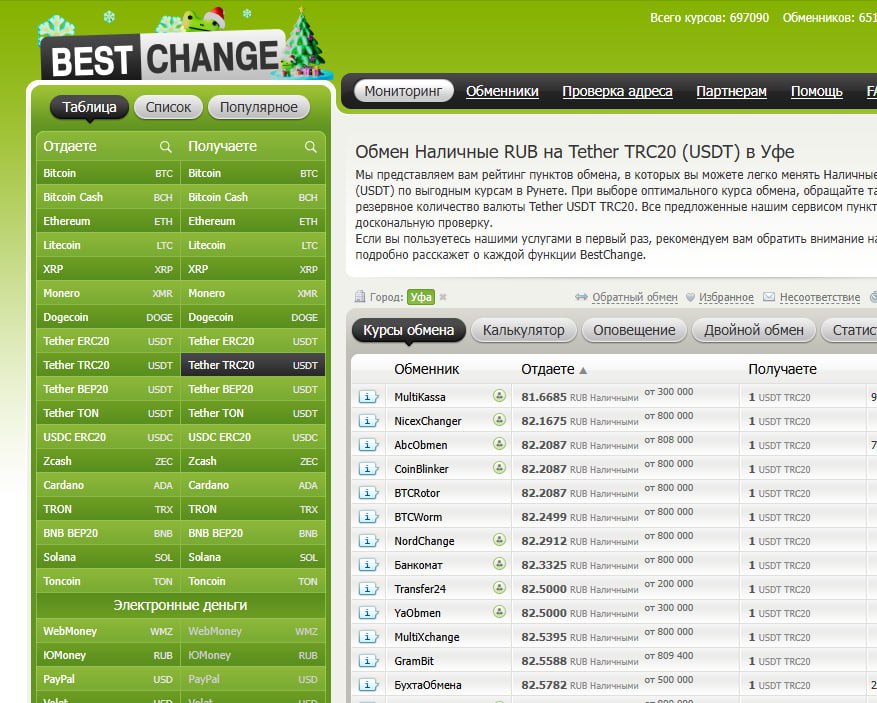Go to Обменники in the top menu
The height and width of the screenshot is (703, 877).
(502, 91)
